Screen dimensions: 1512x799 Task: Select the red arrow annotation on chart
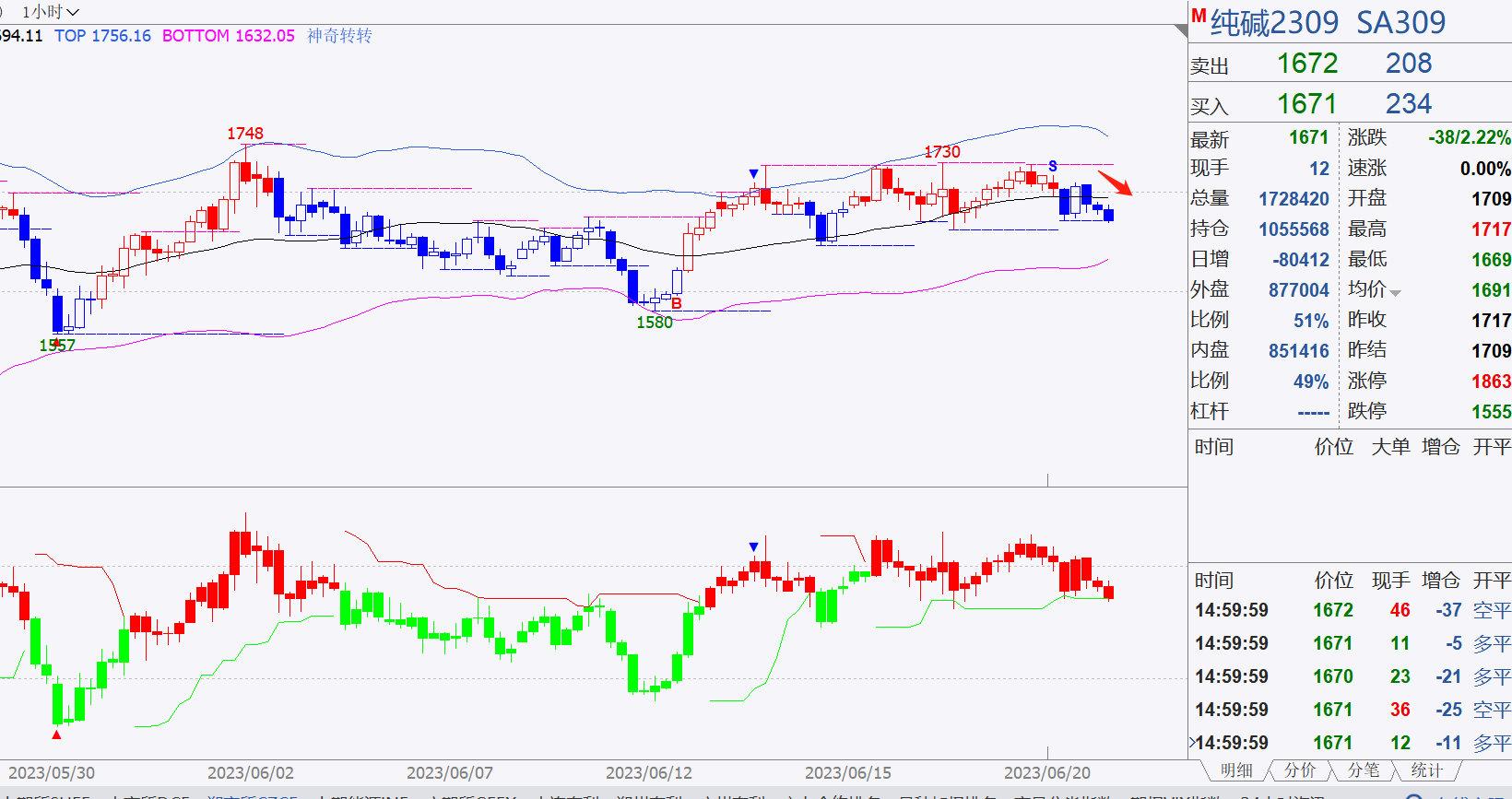pyautogui.click(x=1115, y=182)
